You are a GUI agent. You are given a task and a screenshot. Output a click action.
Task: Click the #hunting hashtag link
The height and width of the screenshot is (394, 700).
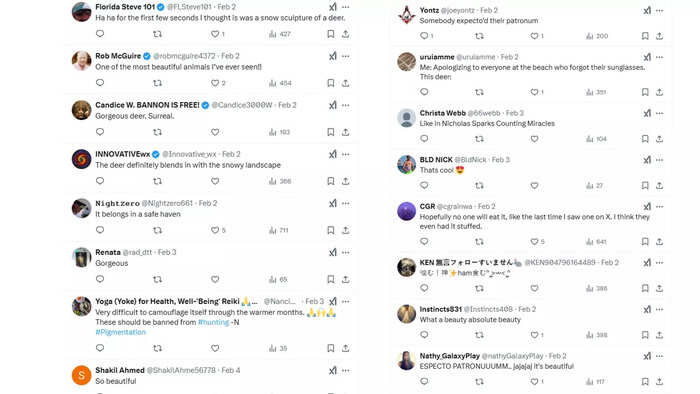click(213, 322)
